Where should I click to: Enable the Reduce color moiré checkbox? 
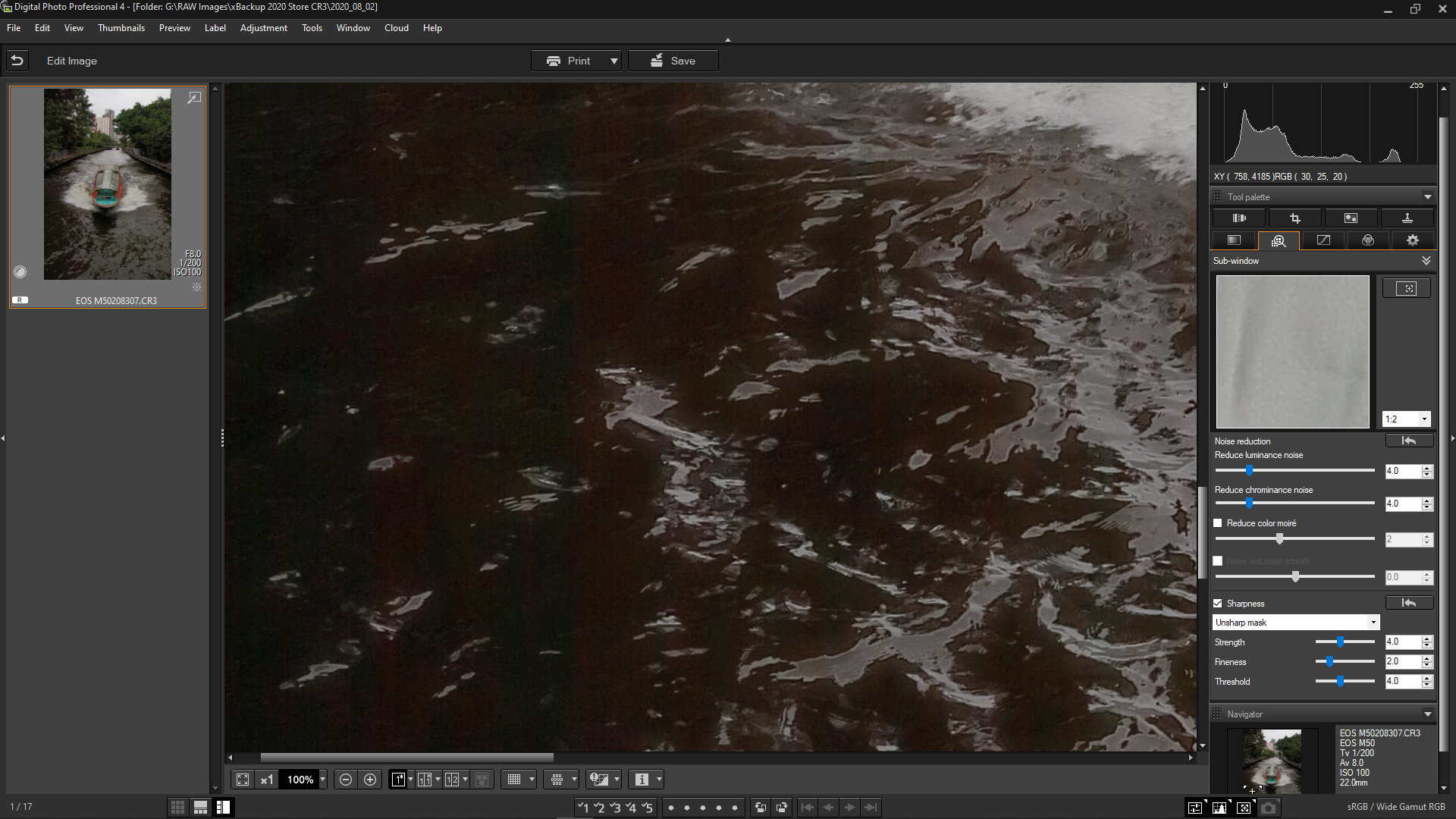pos(1218,523)
